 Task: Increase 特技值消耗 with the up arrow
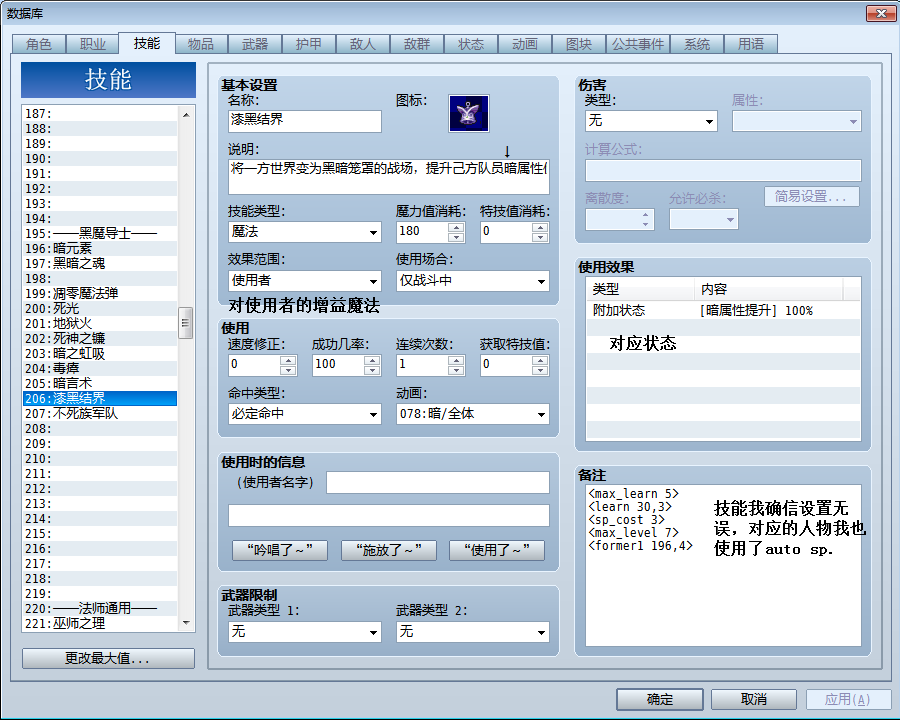[540, 227]
